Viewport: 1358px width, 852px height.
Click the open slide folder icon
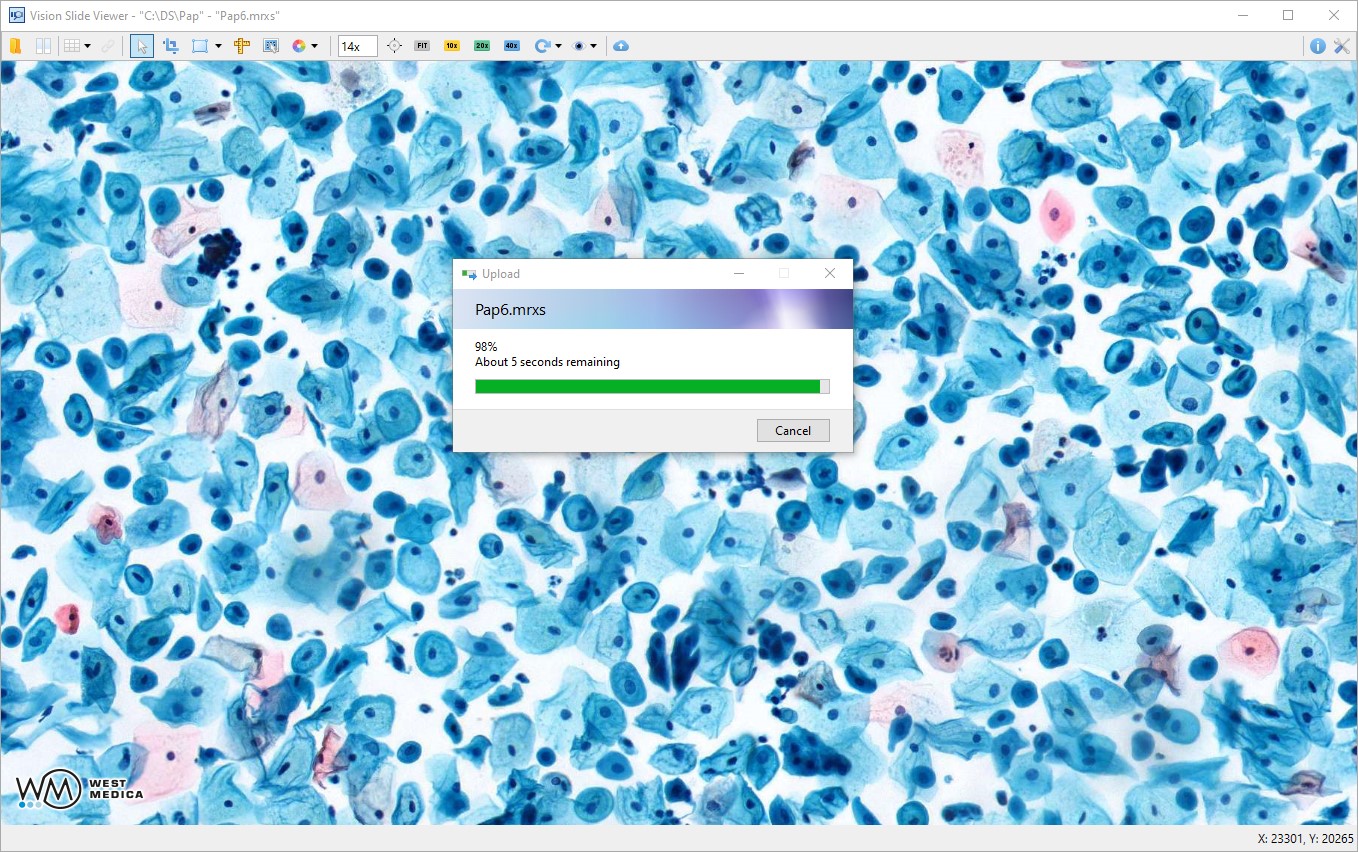tap(15, 46)
